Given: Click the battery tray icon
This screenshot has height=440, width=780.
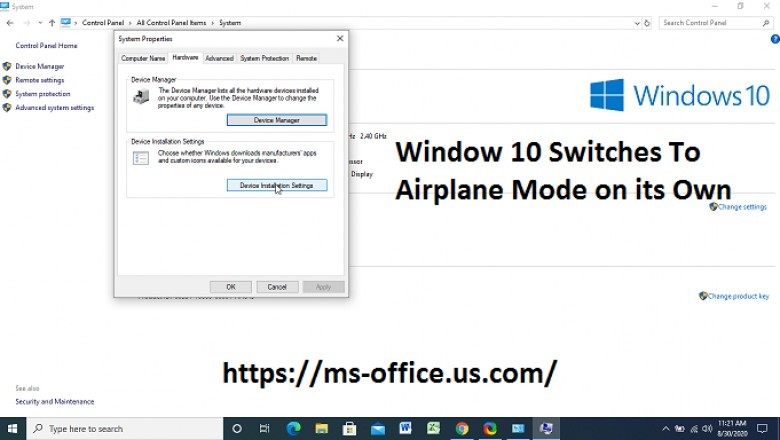Looking at the screenshot, I should 680,429.
